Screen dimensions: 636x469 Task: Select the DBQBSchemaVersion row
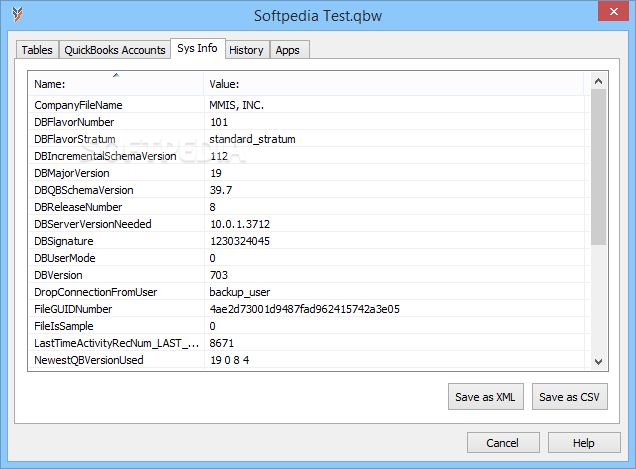pyautogui.click(x=309, y=190)
